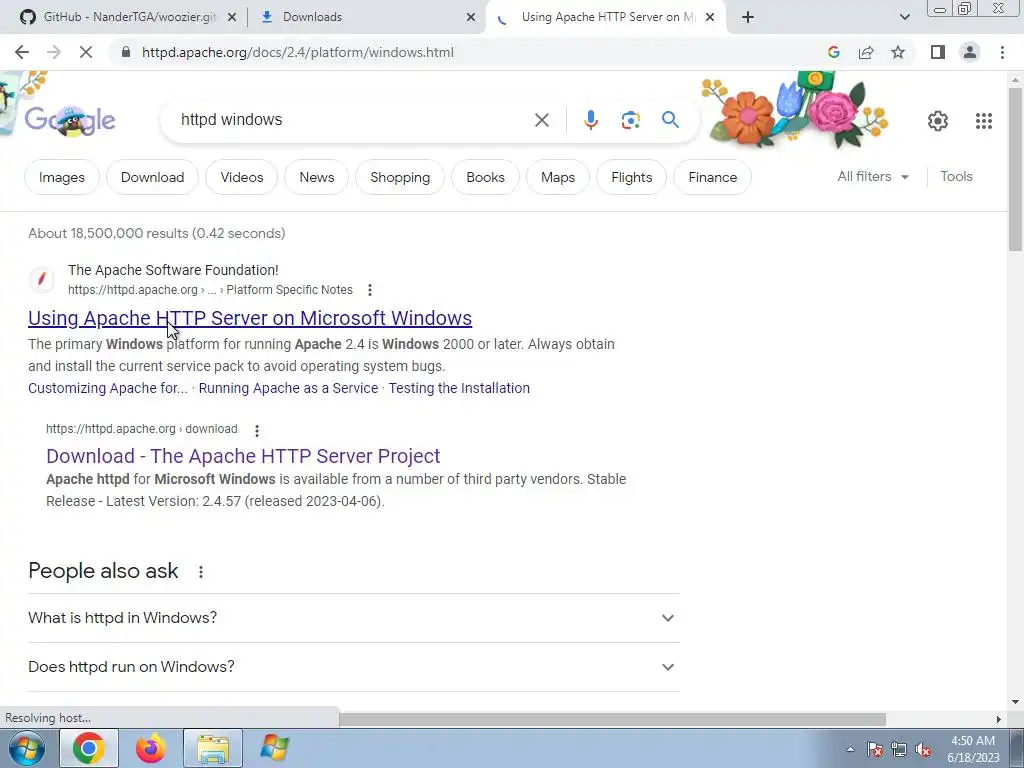Click into the Google search box
The image size is (1024, 768).
pyautogui.click(x=353, y=120)
